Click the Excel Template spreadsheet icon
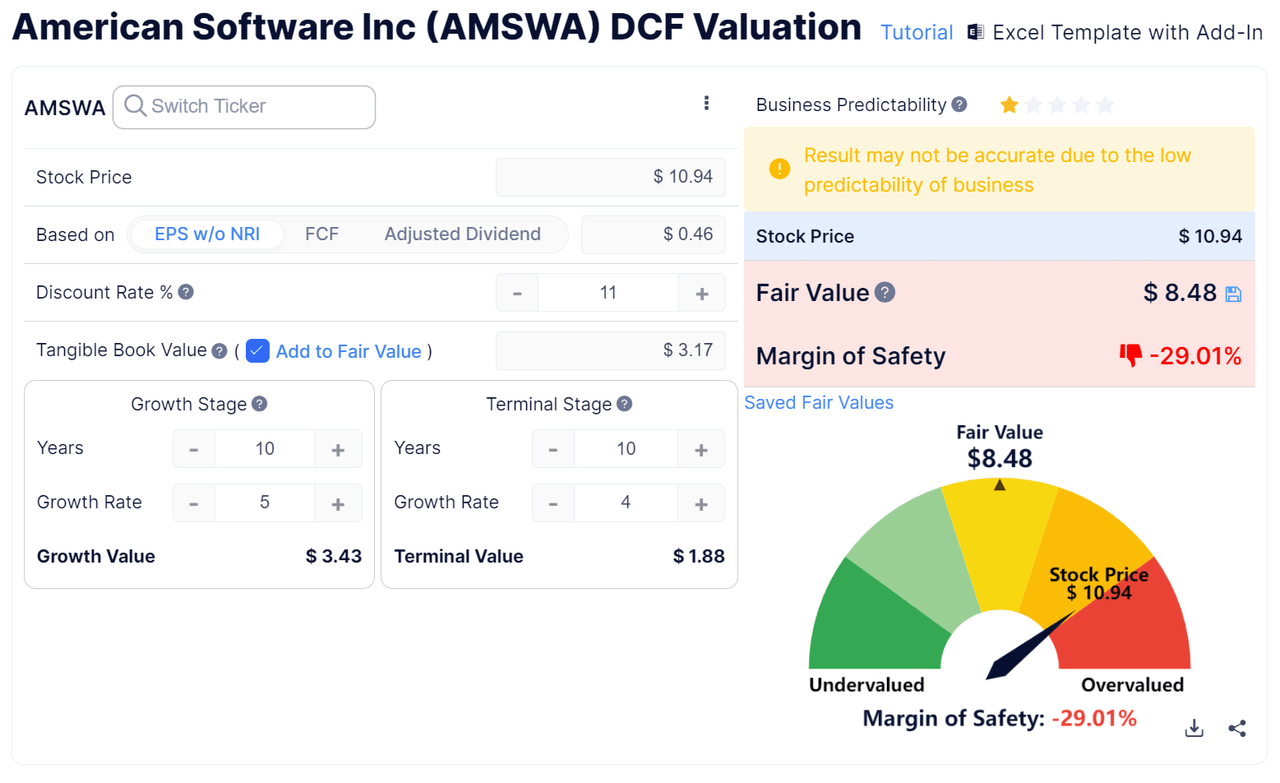The width and height of the screenshot is (1280, 783). [x=975, y=31]
